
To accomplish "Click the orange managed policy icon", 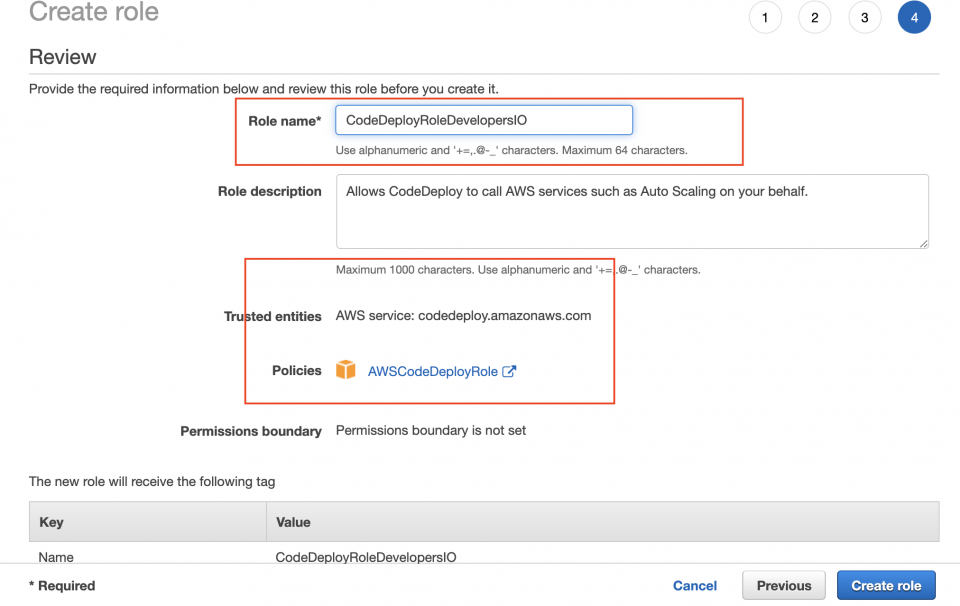I will pyautogui.click(x=345, y=370).
